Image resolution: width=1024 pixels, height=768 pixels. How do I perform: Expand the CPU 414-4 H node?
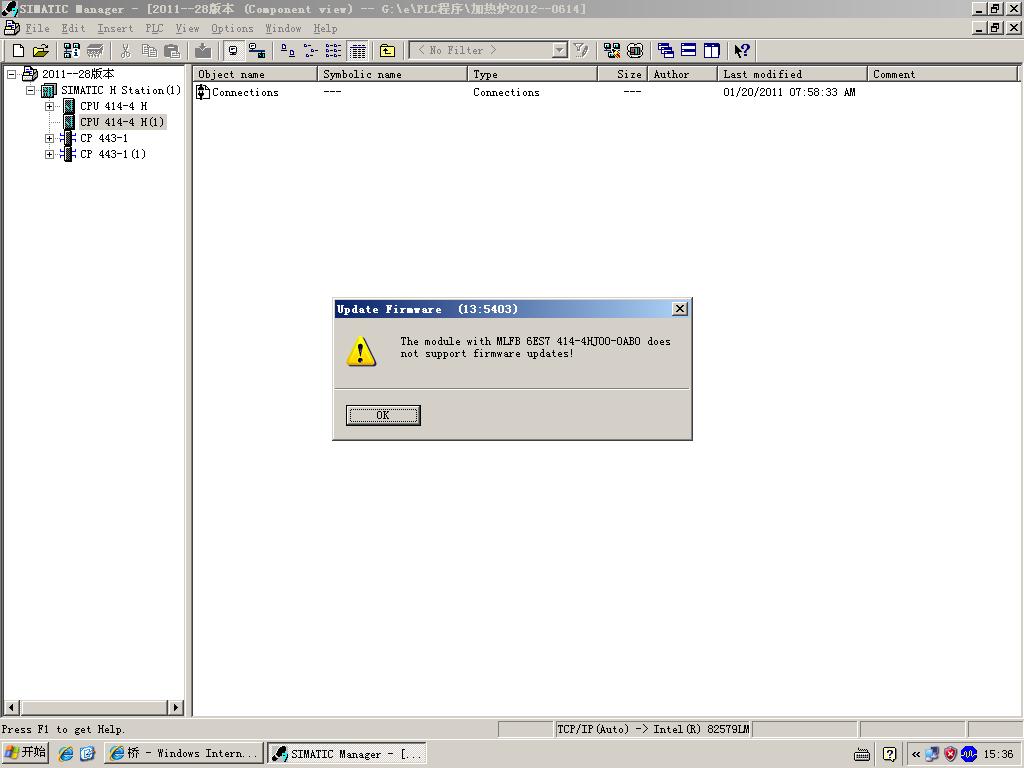[49, 106]
